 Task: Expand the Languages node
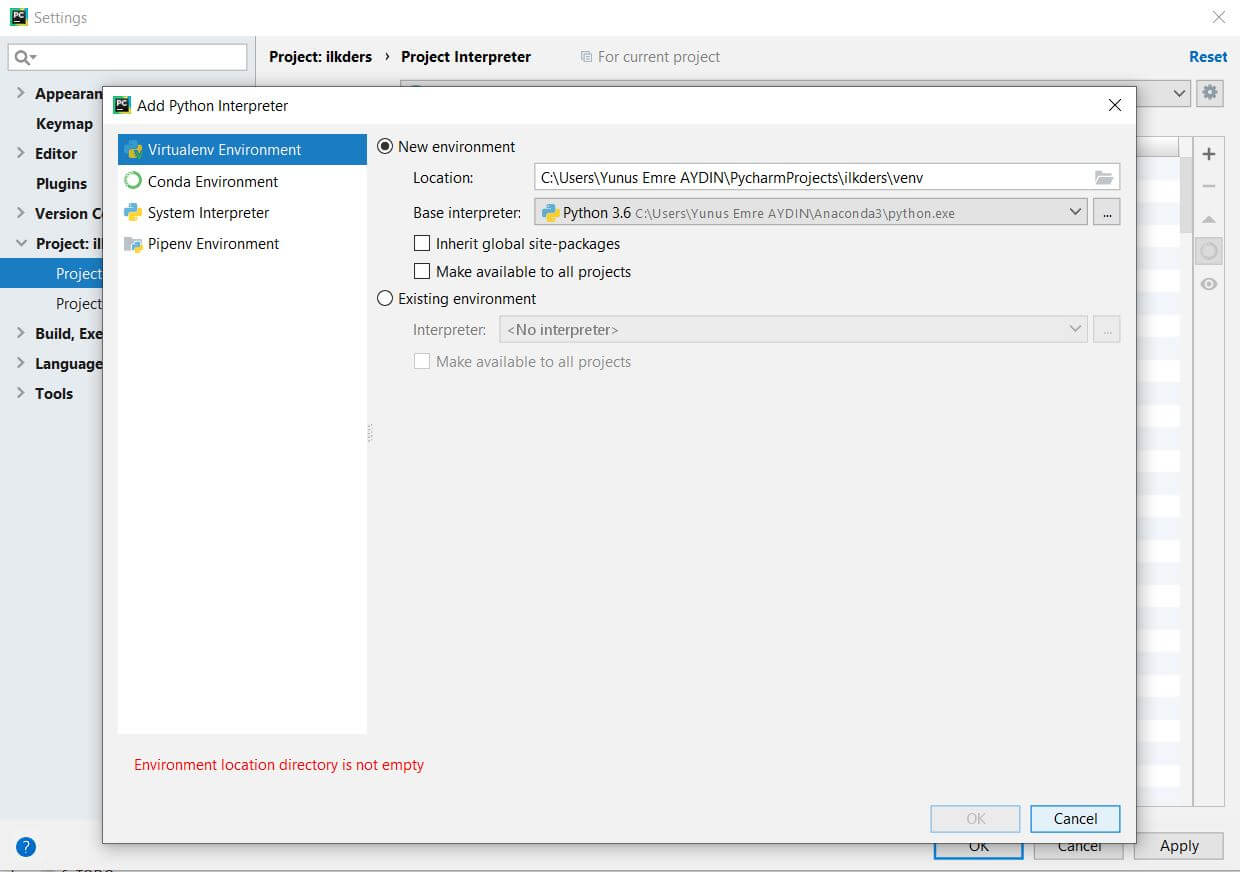21,363
